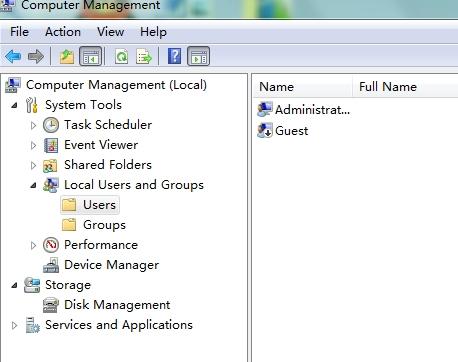The height and width of the screenshot is (362, 458).
Task: Click the Users folder icon
Action: click(x=69, y=205)
